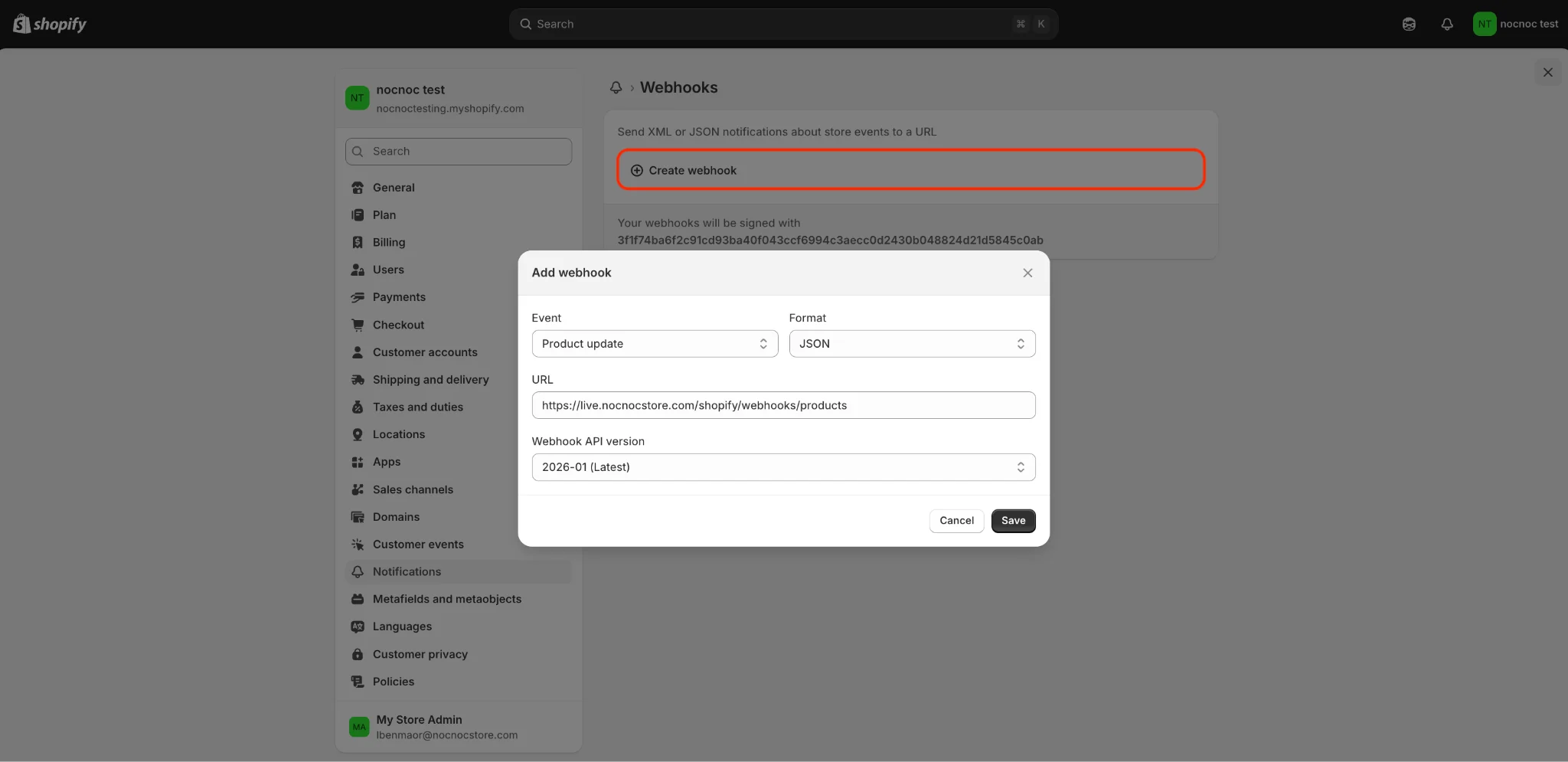Screen dimensions: 1568x762
Task: Open the nocnoc test store header
Action: tap(459, 98)
